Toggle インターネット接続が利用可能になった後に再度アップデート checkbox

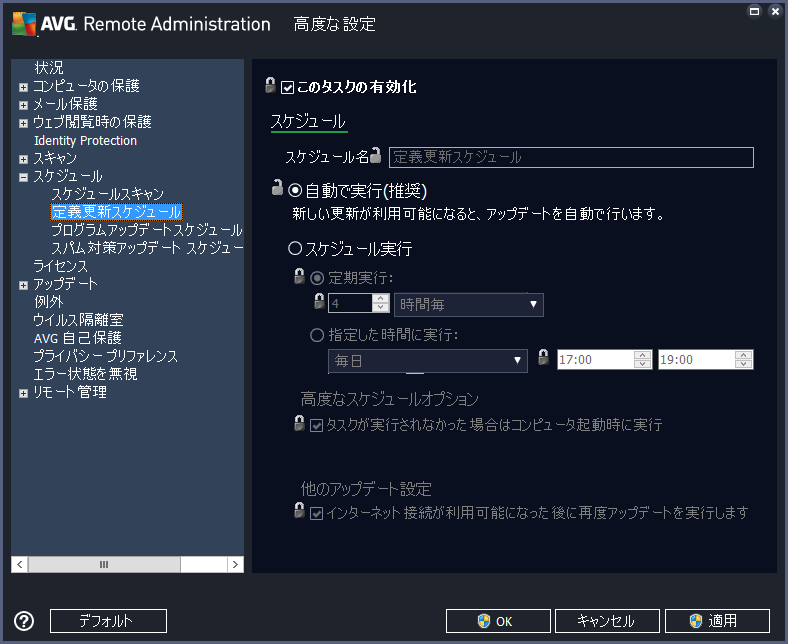[x=316, y=513]
